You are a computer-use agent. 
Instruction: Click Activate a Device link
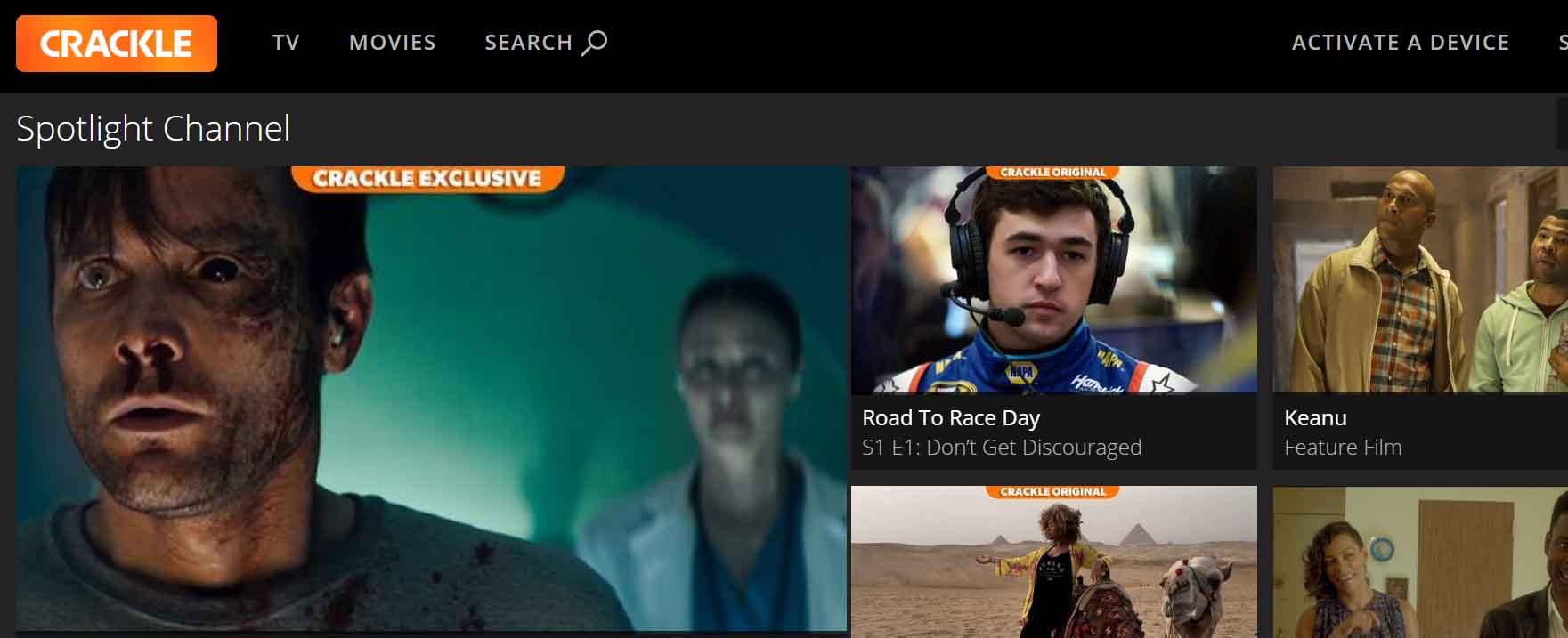click(1401, 43)
